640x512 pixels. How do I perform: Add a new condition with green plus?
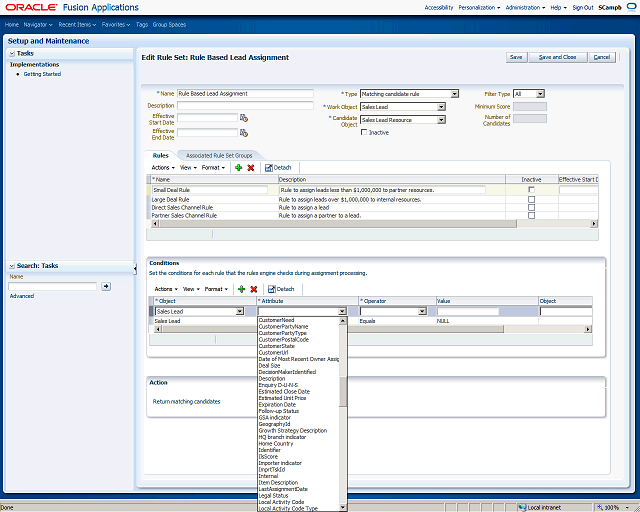point(242,289)
